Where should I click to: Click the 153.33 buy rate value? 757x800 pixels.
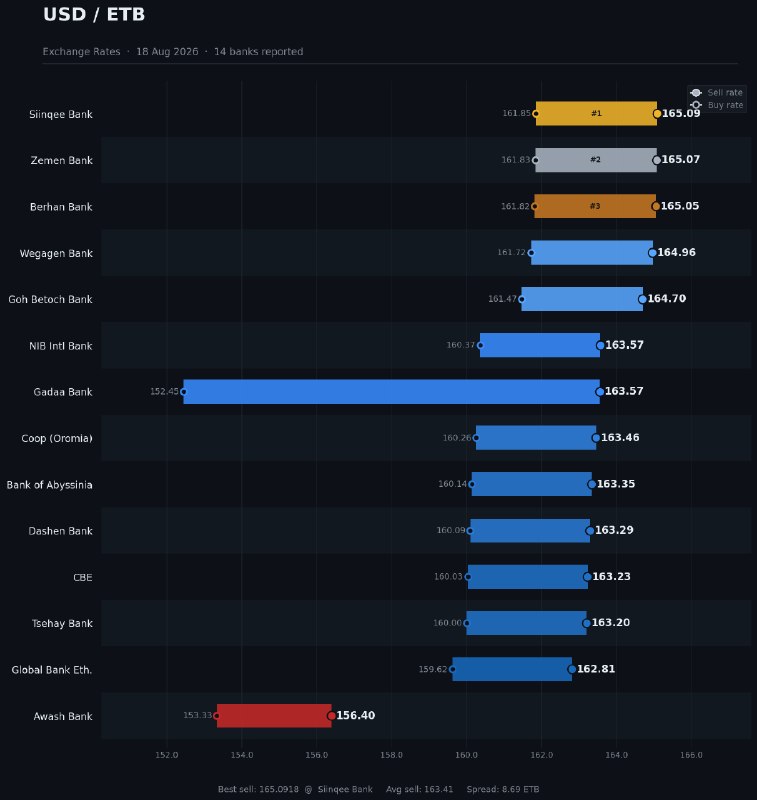197,715
